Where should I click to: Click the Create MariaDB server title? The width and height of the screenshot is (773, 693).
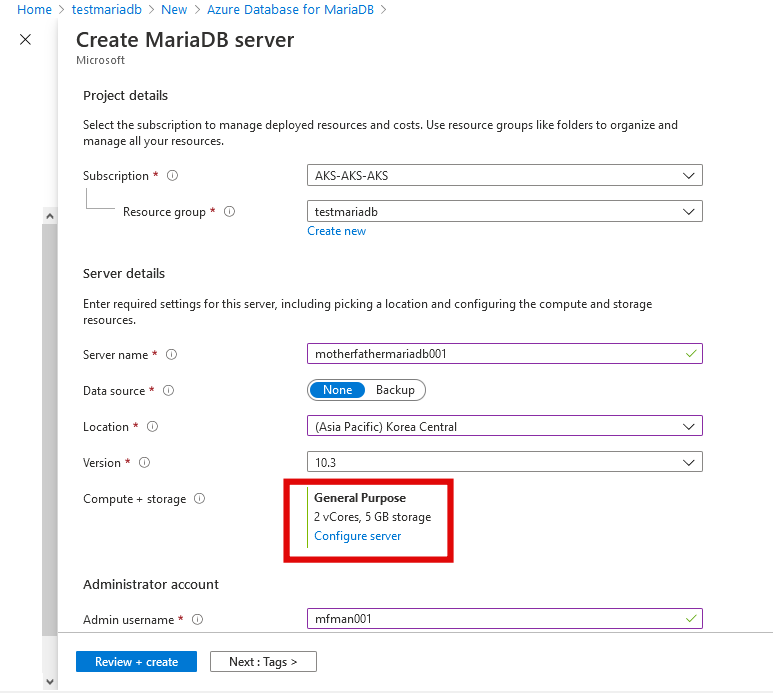[185, 40]
